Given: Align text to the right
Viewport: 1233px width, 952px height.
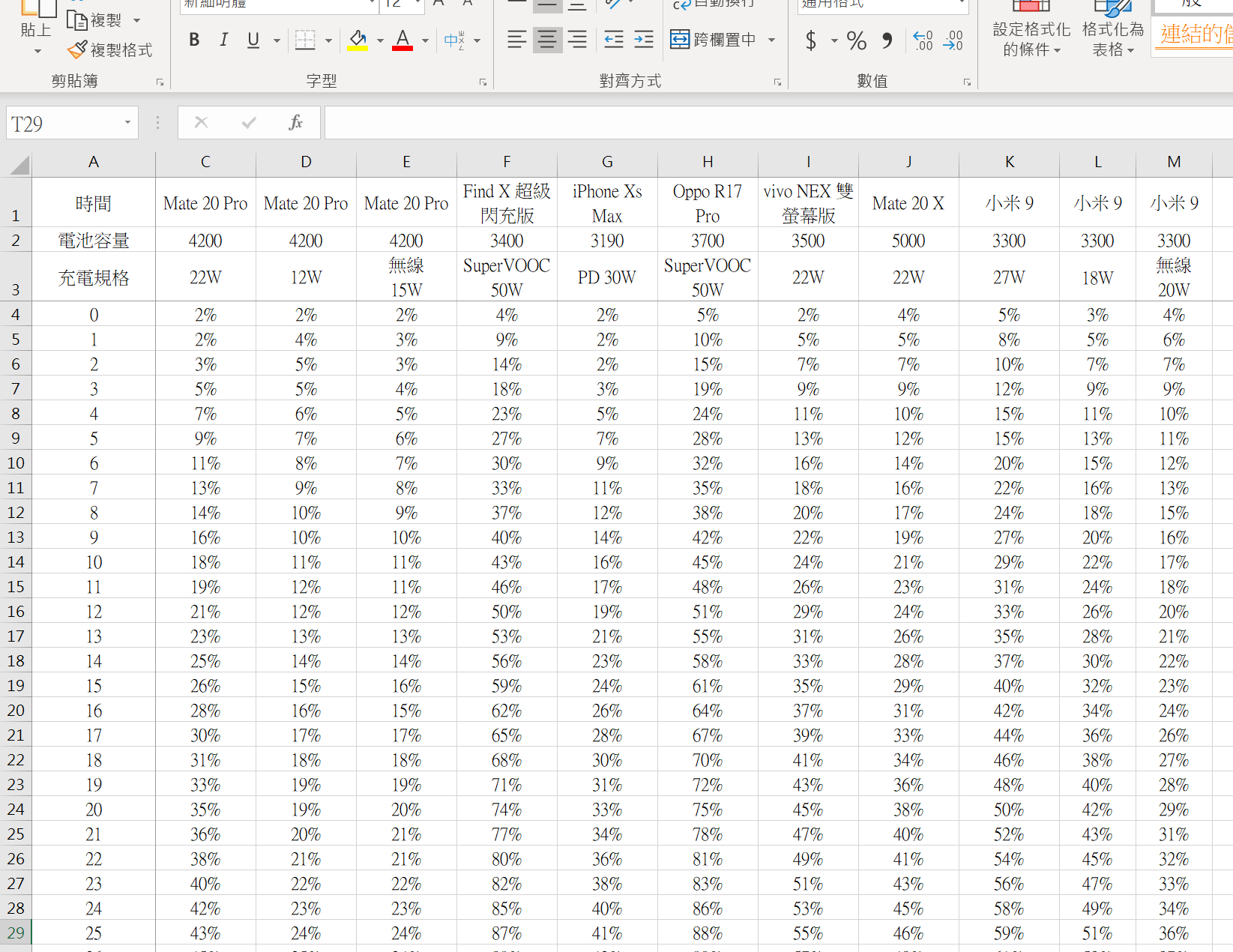Looking at the screenshot, I should click(x=577, y=40).
